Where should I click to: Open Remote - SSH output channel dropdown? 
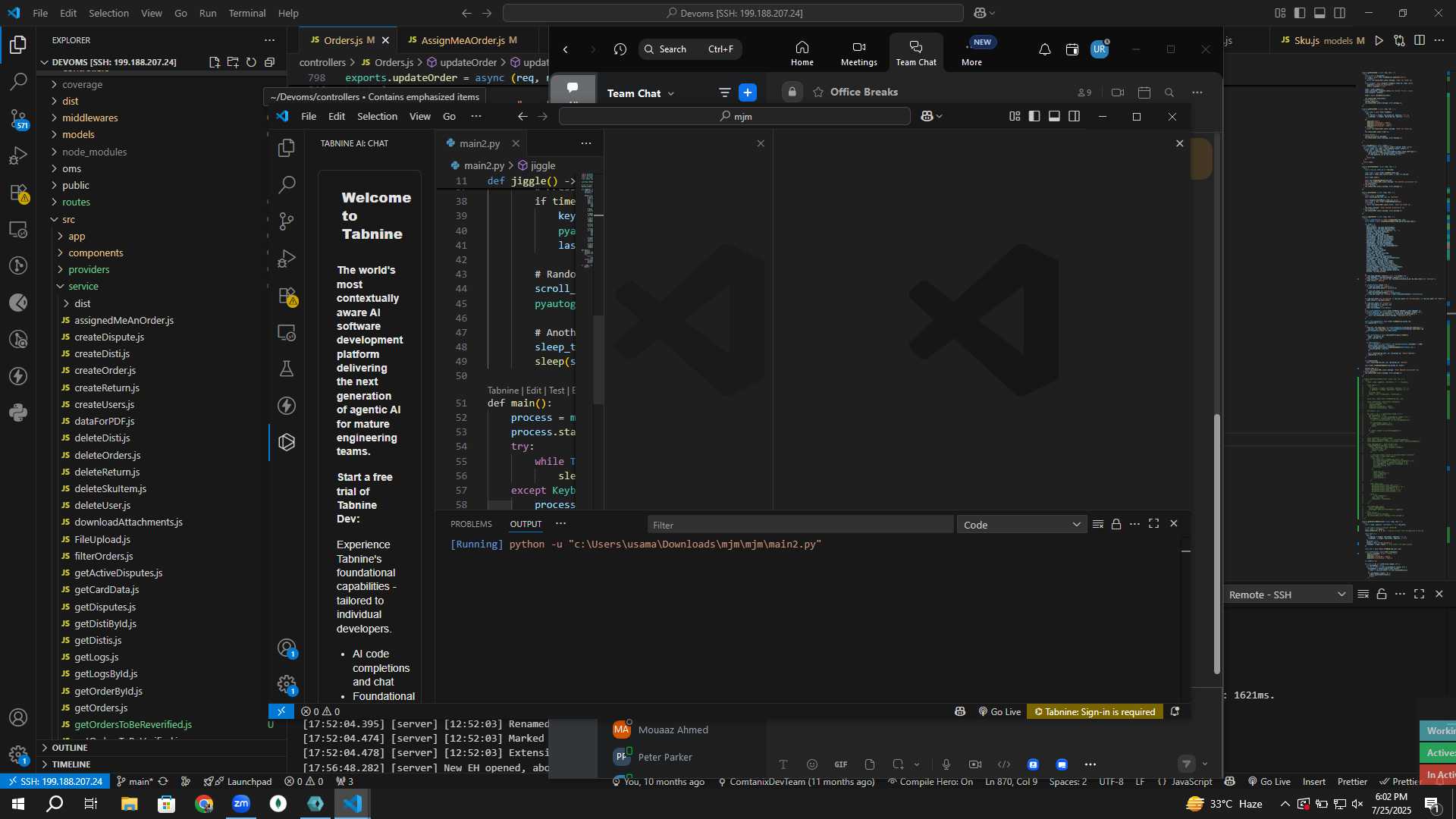coord(1287,595)
